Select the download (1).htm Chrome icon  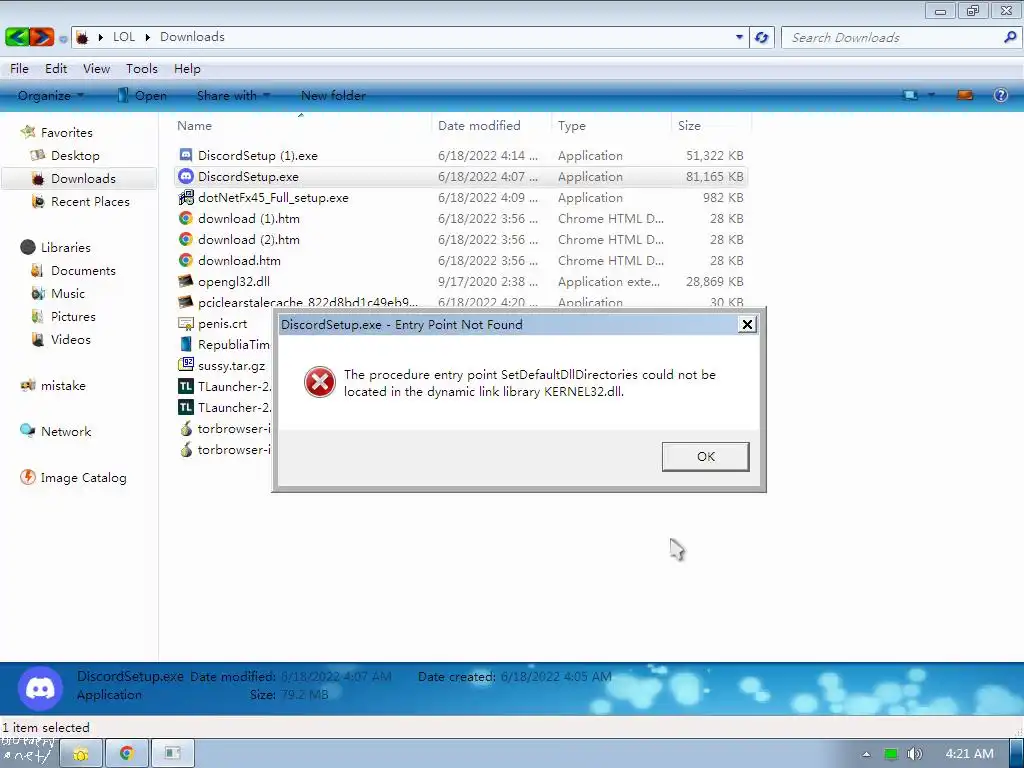[x=186, y=218]
